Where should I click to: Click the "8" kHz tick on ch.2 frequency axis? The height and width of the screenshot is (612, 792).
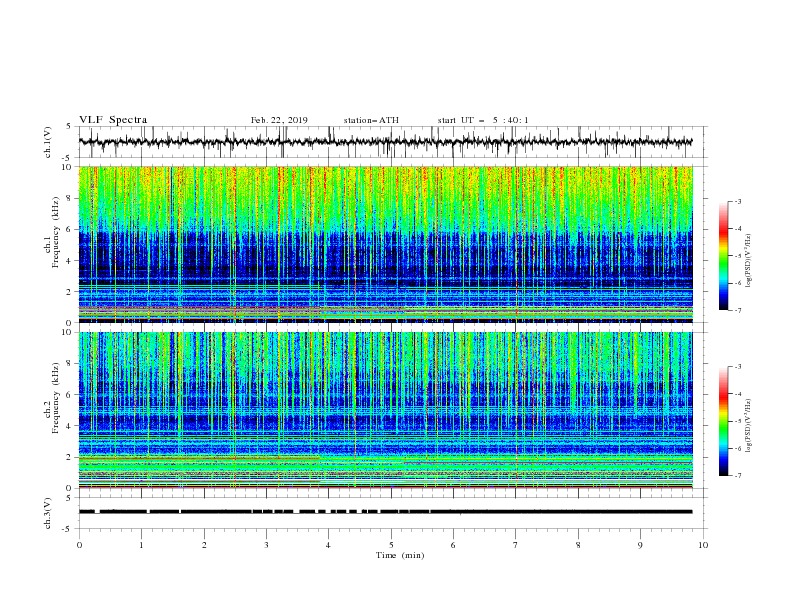pos(70,364)
